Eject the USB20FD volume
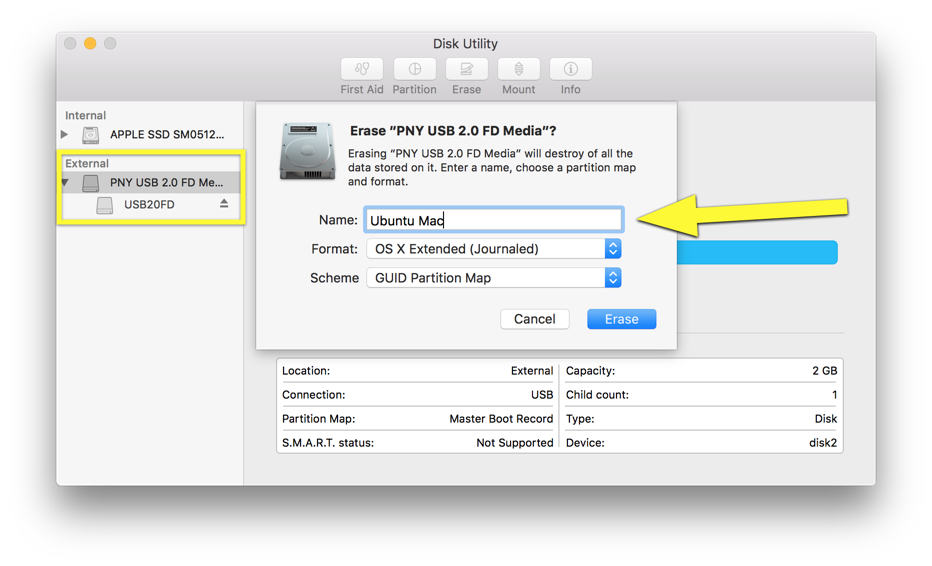932x566 pixels. (x=224, y=204)
